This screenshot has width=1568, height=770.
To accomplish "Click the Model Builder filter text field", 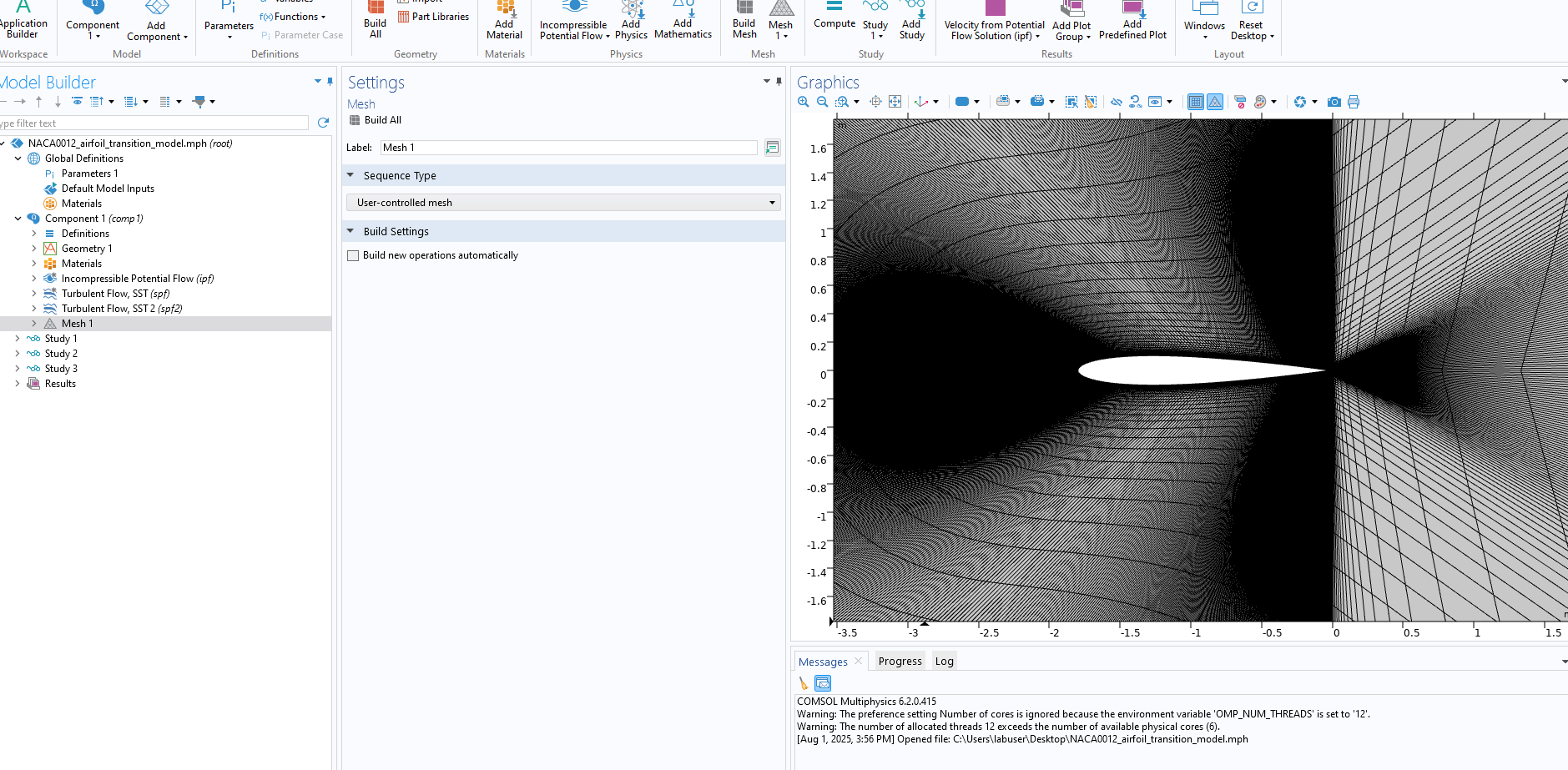I will click(x=154, y=123).
